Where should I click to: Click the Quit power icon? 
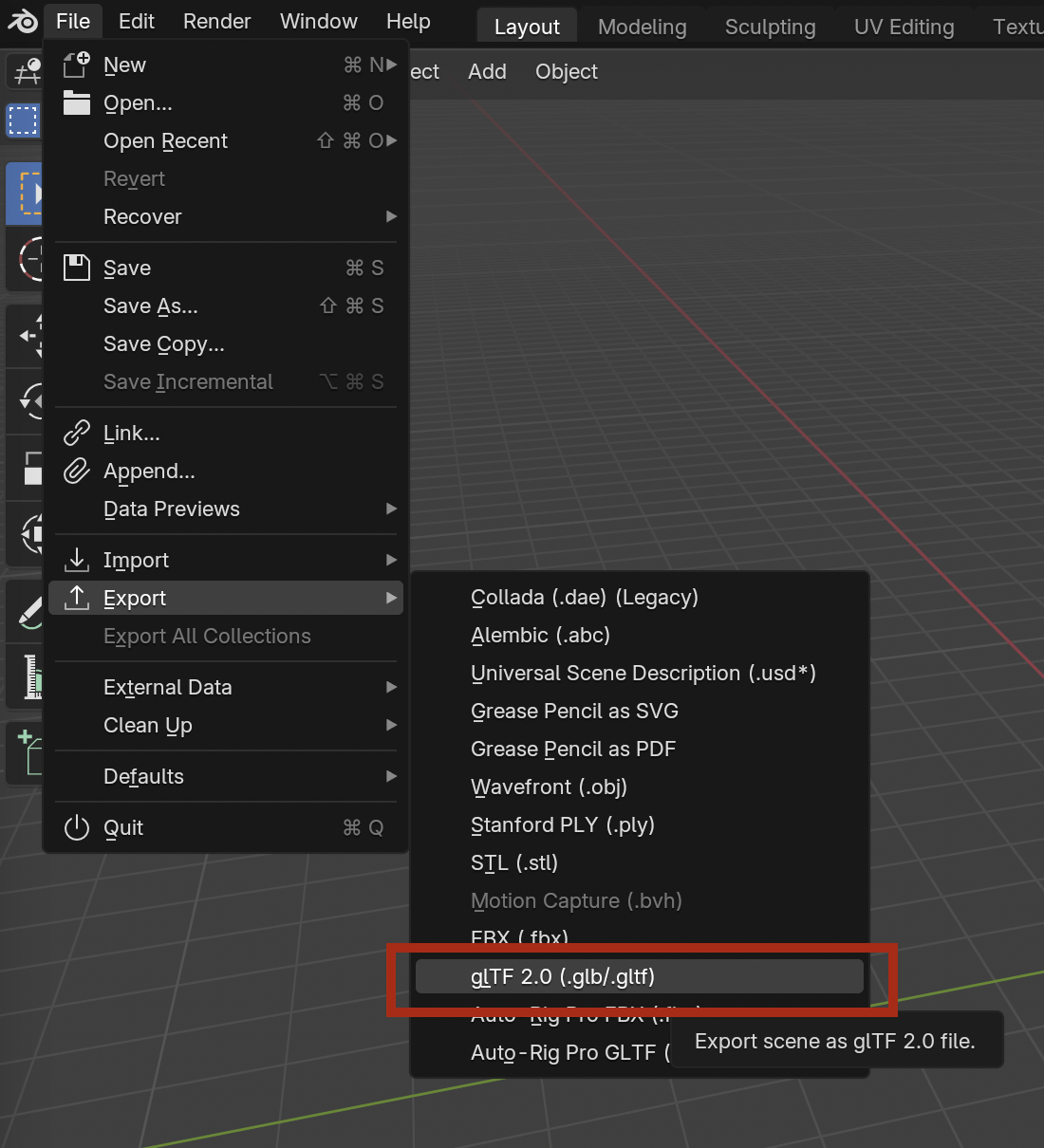click(x=76, y=827)
